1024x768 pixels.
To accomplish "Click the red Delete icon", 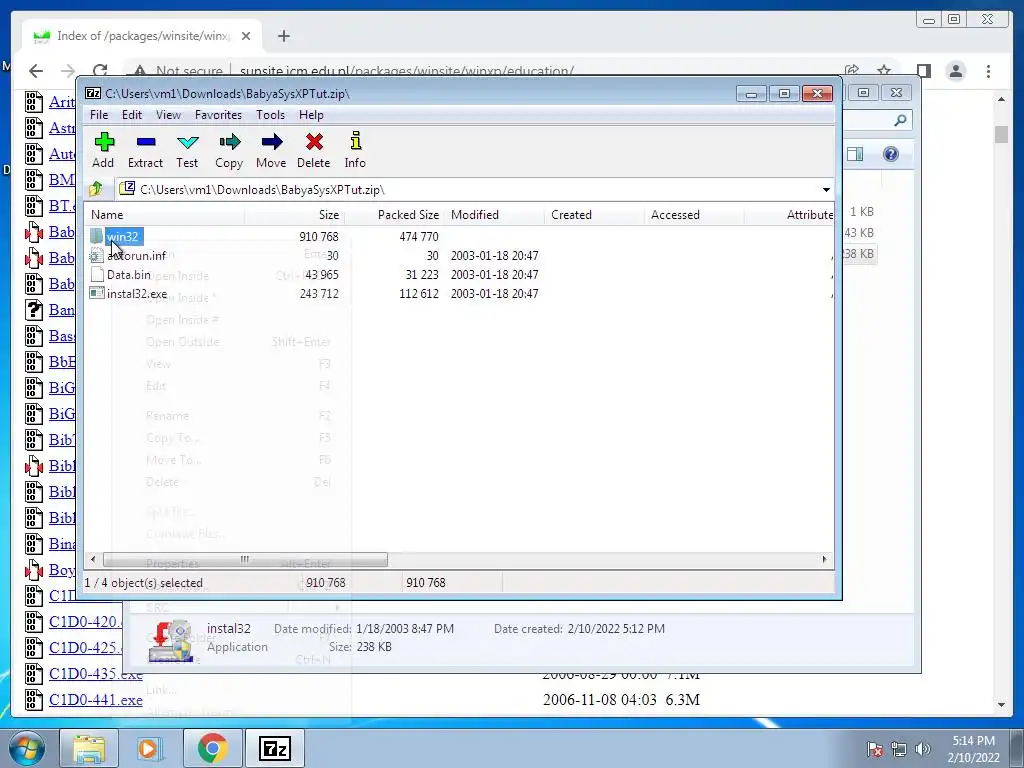I will (x=313, y=150).
